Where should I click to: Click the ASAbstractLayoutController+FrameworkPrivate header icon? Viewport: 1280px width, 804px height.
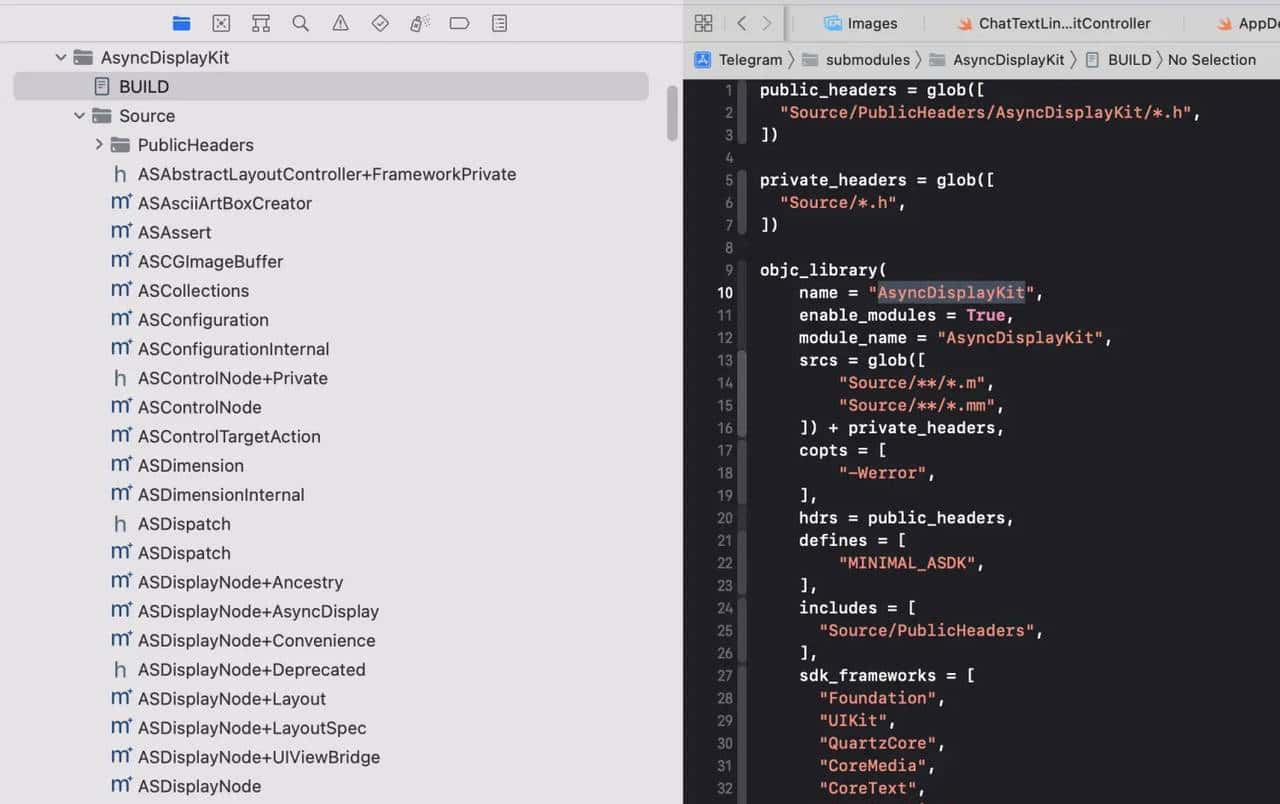(121, 174)
